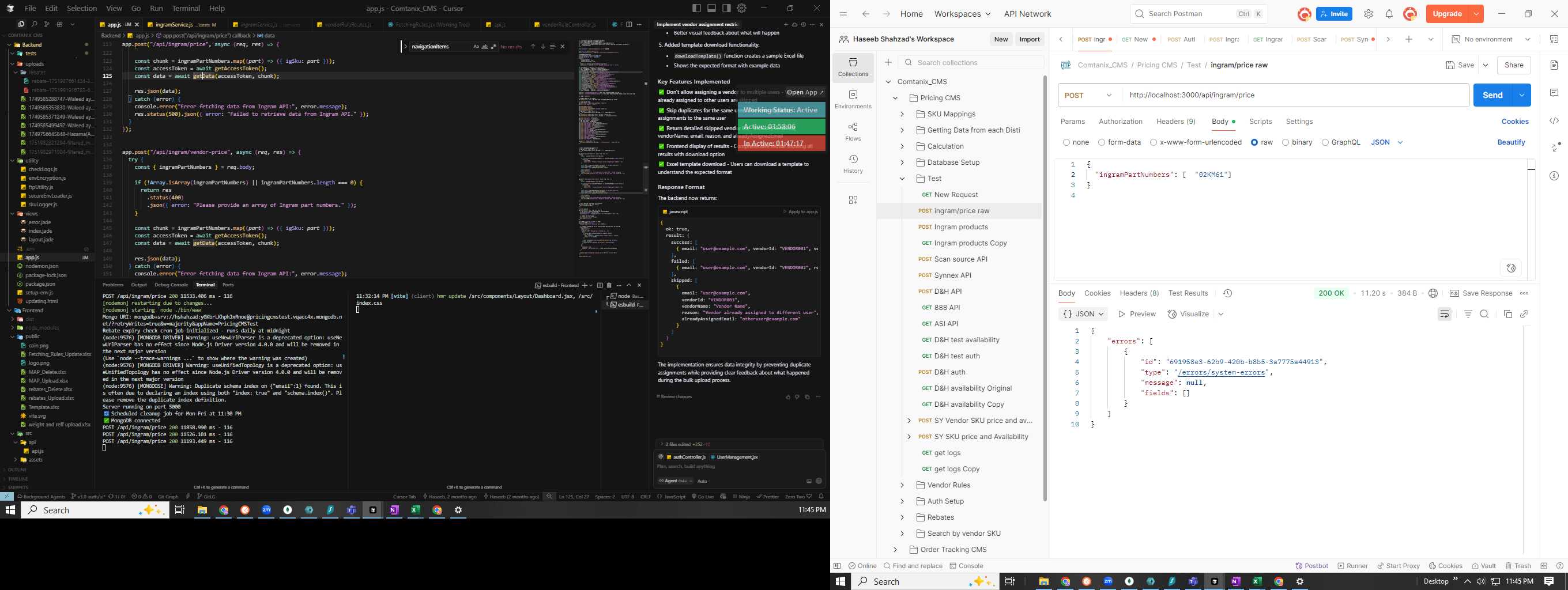Open the Selection menu in Cursor
This screenshot has width=1568, height=590.
[81, 8]
